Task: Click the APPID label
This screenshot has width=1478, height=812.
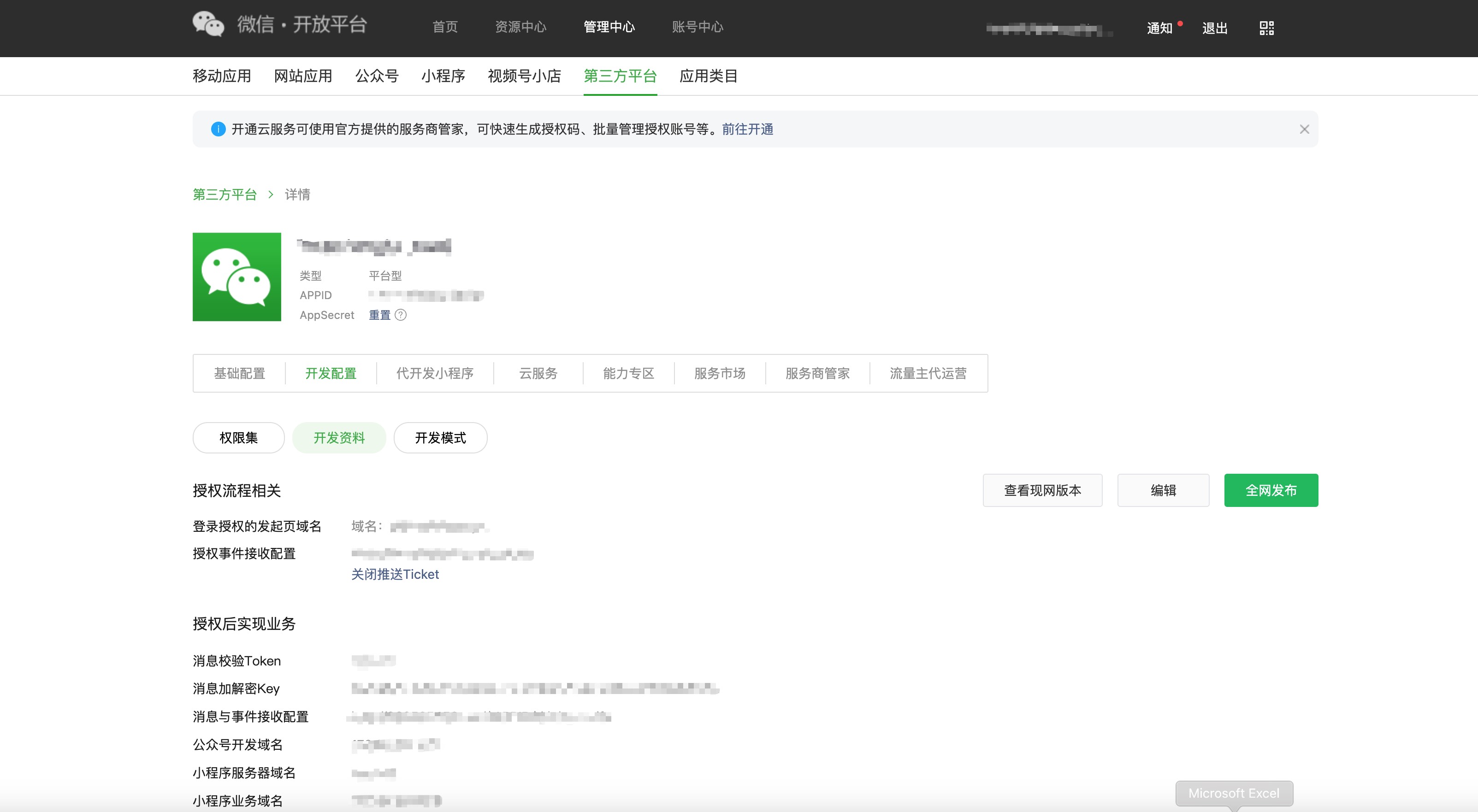Action: (x=316, y=295)
